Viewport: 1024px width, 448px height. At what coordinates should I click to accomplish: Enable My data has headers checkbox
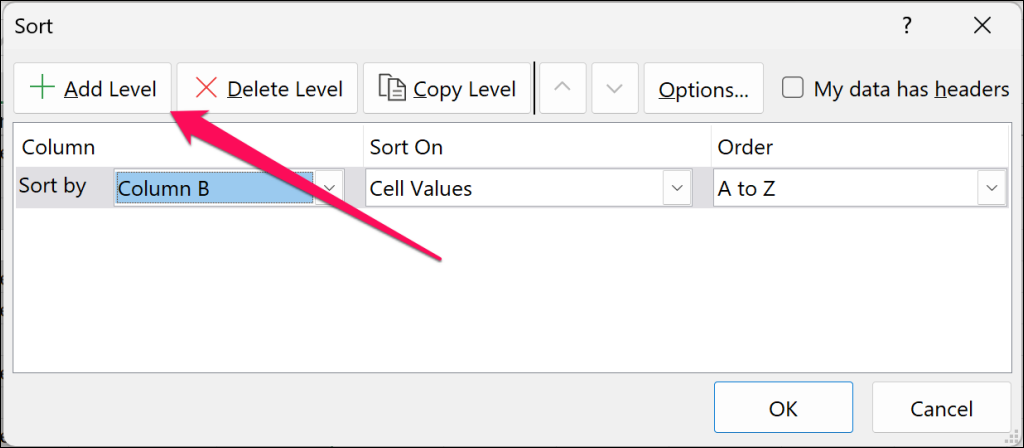[x=793, y=88]
